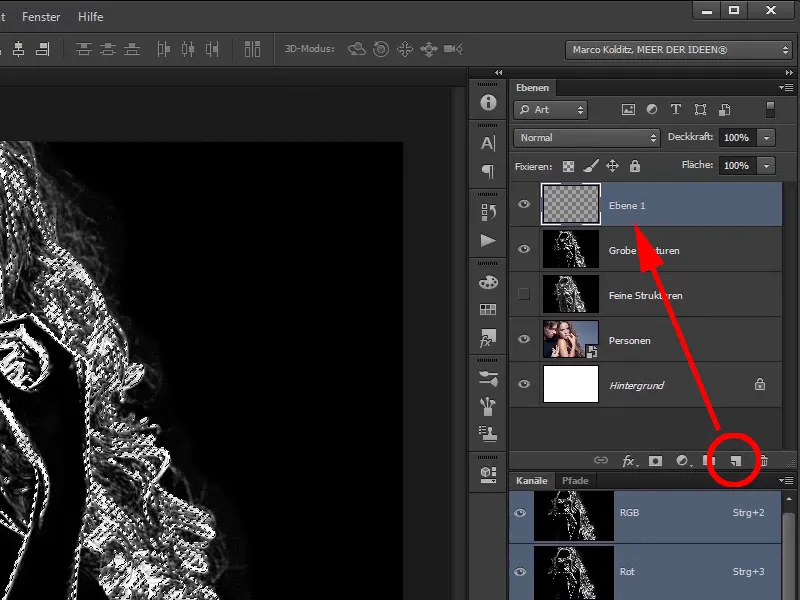Open the Color palette panel icon
The image size is (800, 600).
tap(488, 282)
